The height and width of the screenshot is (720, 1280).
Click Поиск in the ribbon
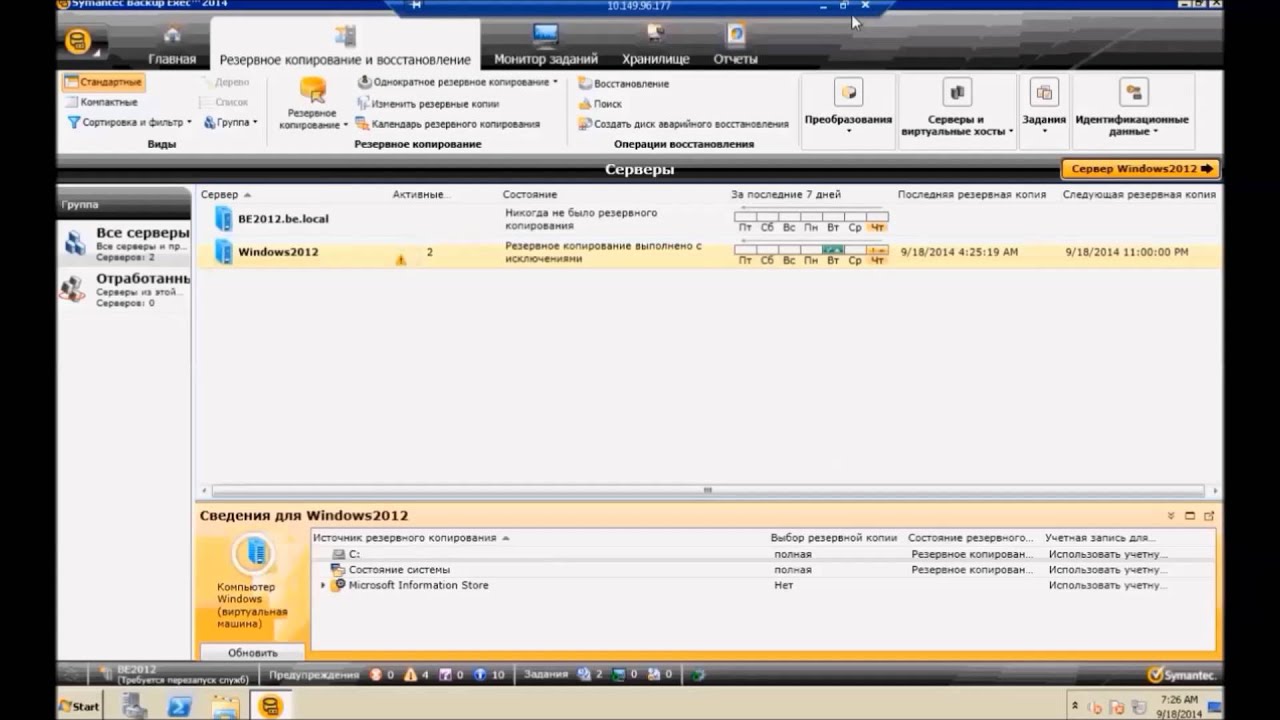pos(600,104)
